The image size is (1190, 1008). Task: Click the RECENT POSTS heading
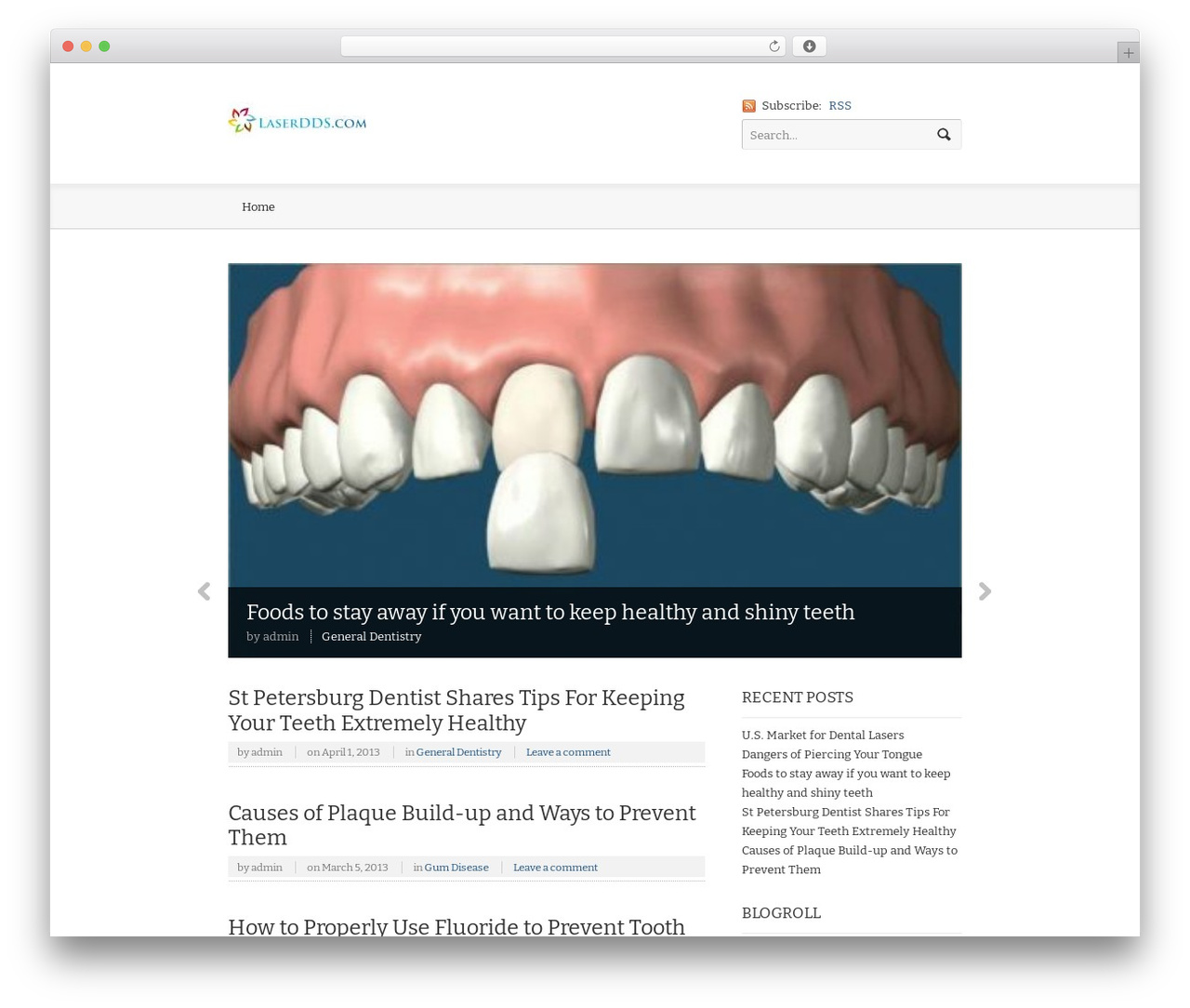click(x=798, y=697)
